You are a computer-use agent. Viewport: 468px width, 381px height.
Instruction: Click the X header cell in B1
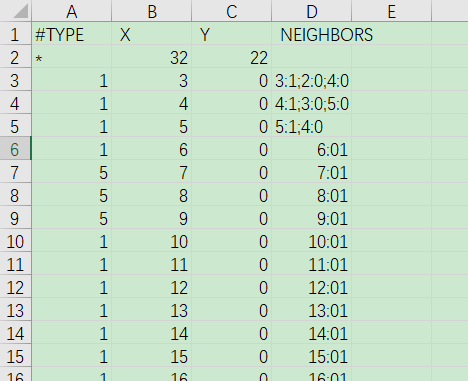pos(151,34)
